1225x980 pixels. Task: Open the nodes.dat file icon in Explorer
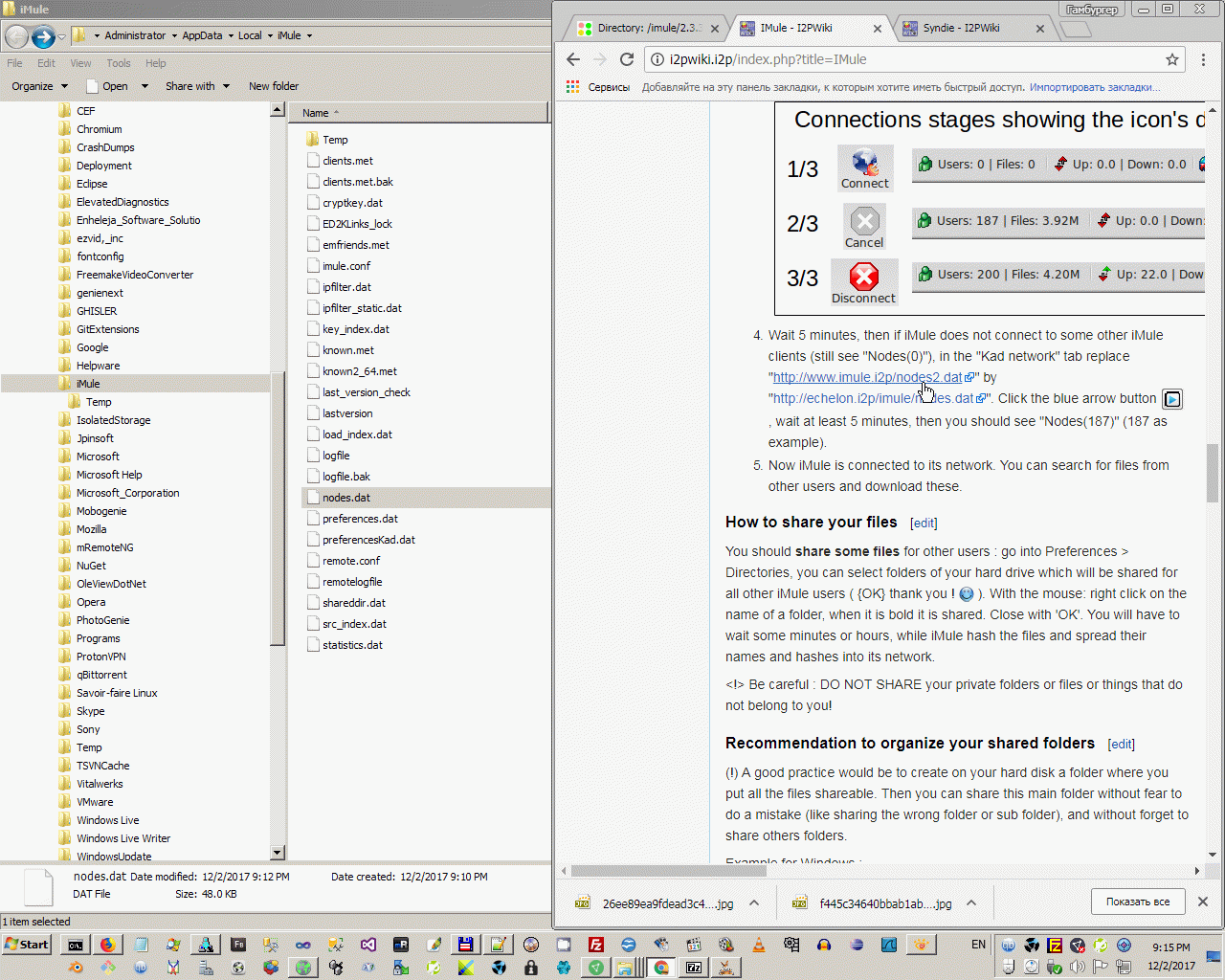(x=313, y=498)
